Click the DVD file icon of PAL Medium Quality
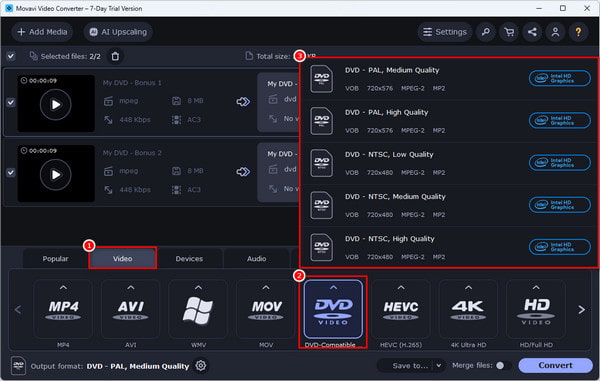The image size is (600, 381). (321, 79)
